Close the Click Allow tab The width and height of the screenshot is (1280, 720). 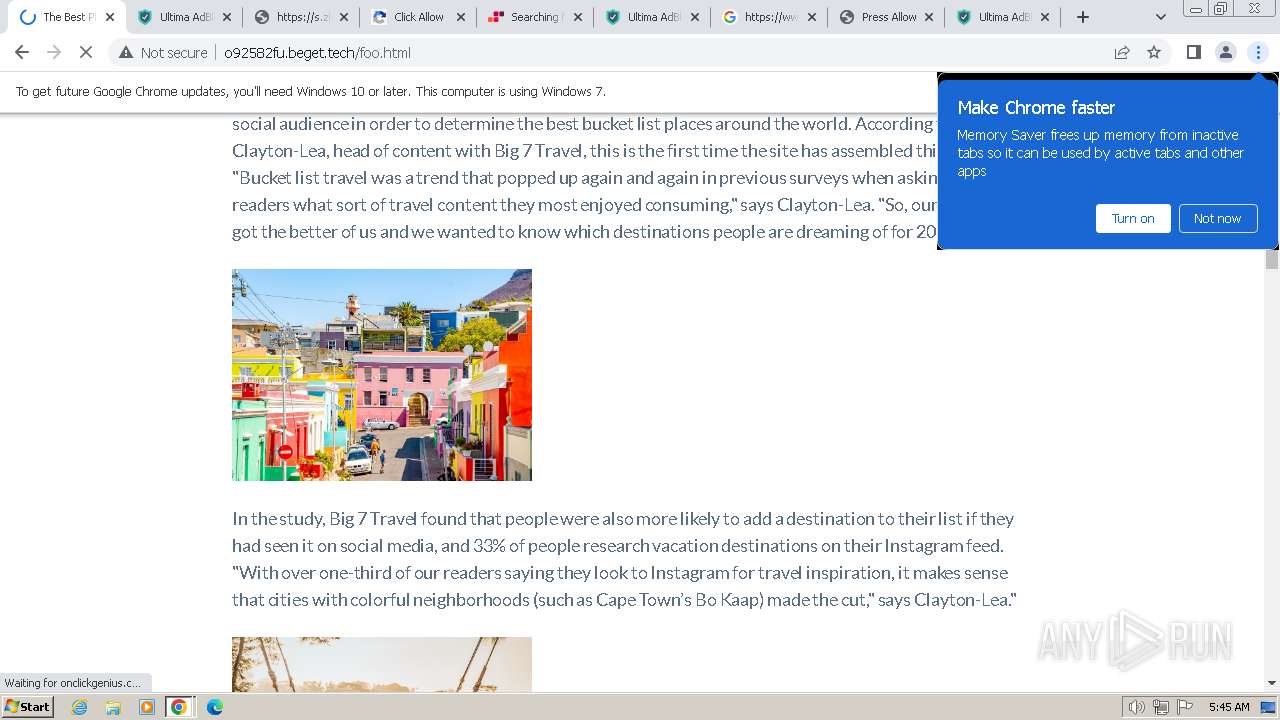click(461, 17)
